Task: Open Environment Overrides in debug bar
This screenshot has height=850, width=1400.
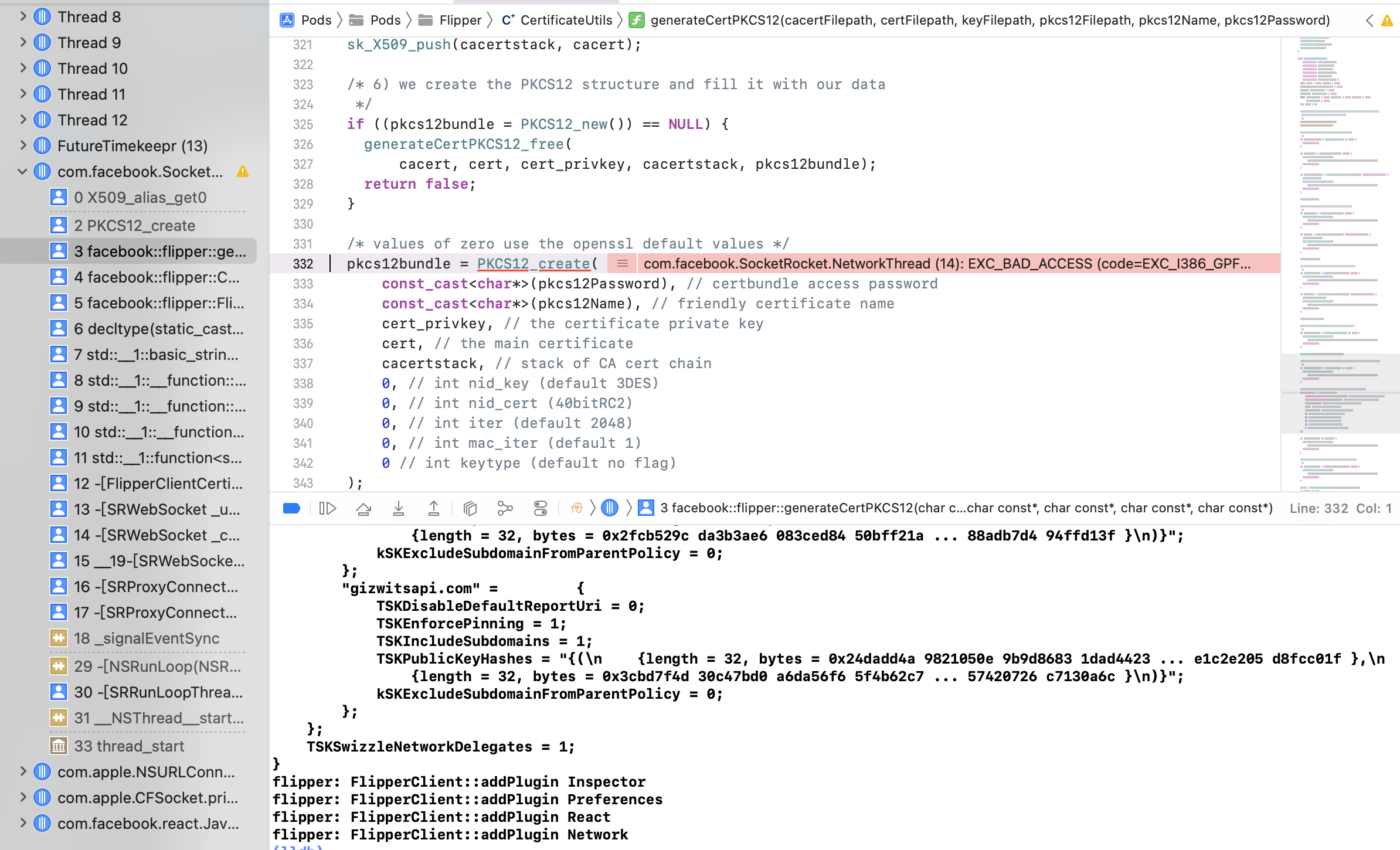Action: point(541,508)
